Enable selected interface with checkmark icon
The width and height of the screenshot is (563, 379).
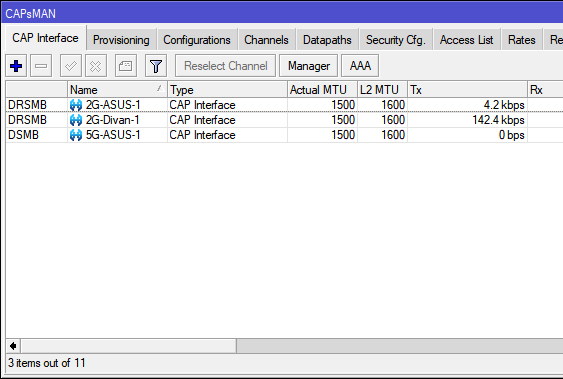pyautogui.click(x=71, y=66)
